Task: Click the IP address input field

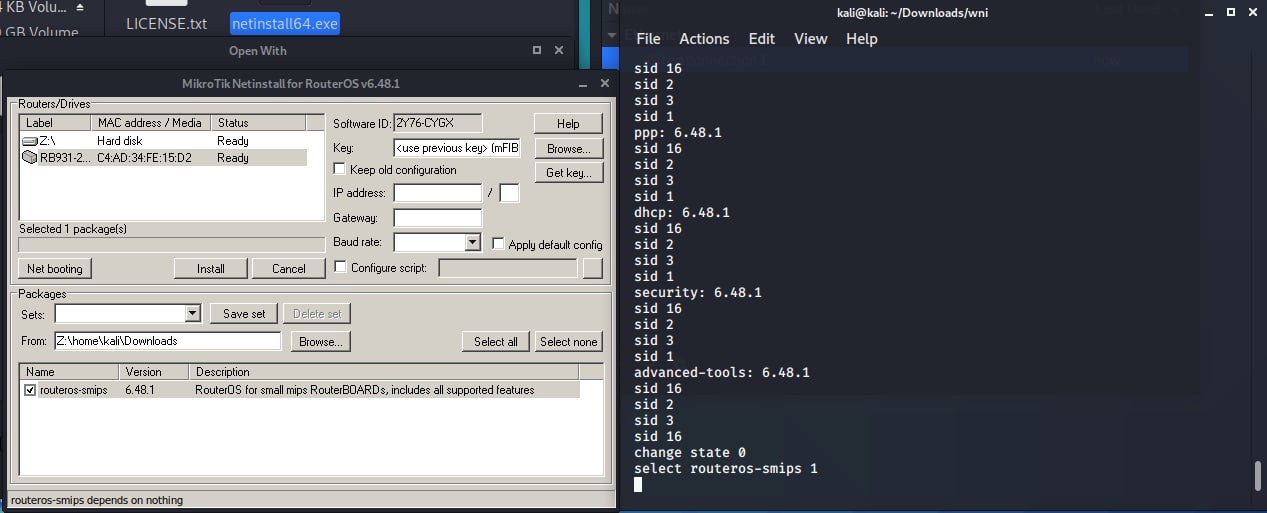Action: pos(438,193)
